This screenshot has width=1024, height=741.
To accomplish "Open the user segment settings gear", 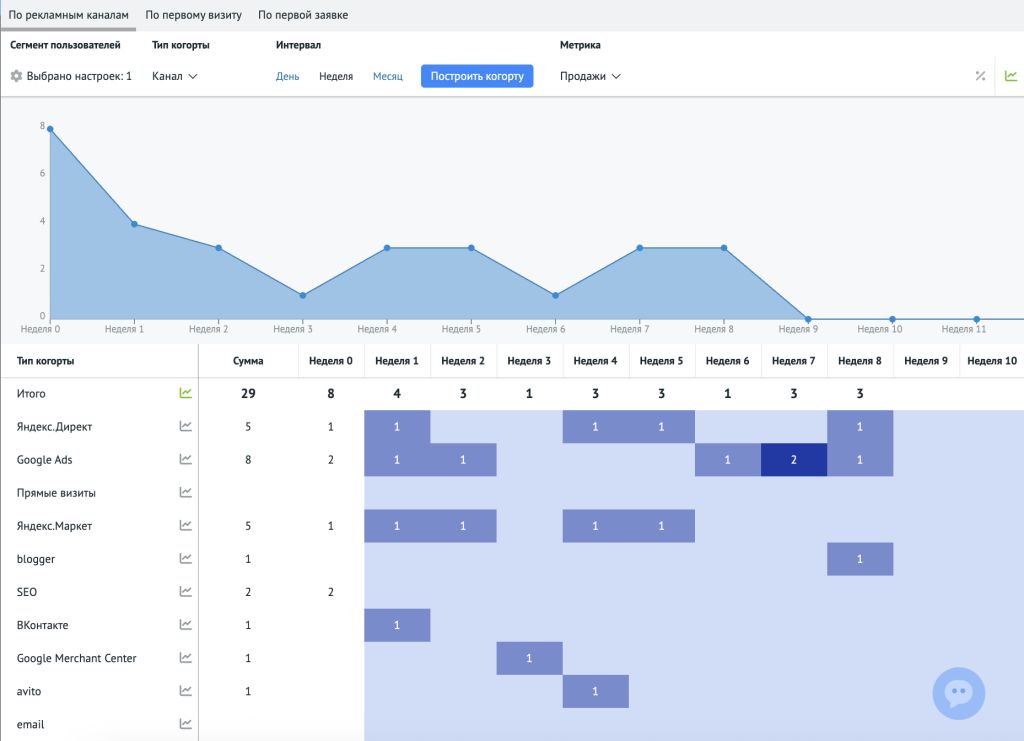I will [x=16, y=76].
